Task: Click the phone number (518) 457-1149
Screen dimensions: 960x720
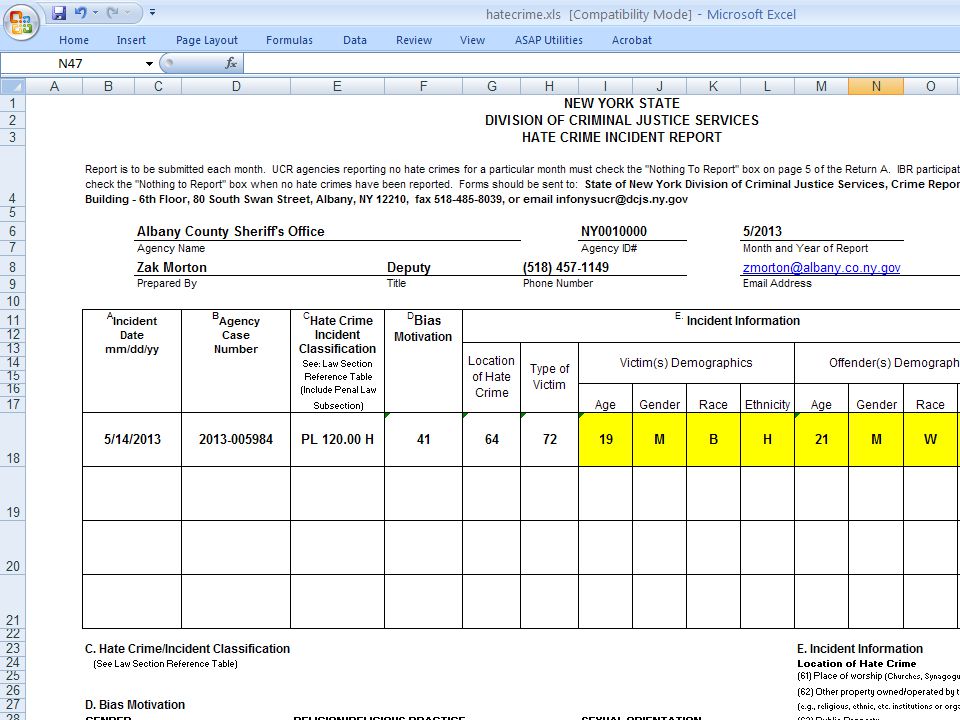Action: coord(566,268)
